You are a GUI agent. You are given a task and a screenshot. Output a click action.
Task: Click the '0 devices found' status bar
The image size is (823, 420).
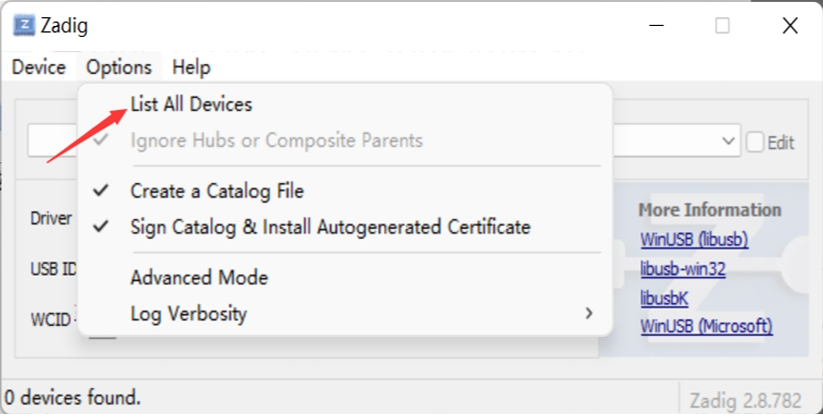pyautogui.click(x=72, y=397)
